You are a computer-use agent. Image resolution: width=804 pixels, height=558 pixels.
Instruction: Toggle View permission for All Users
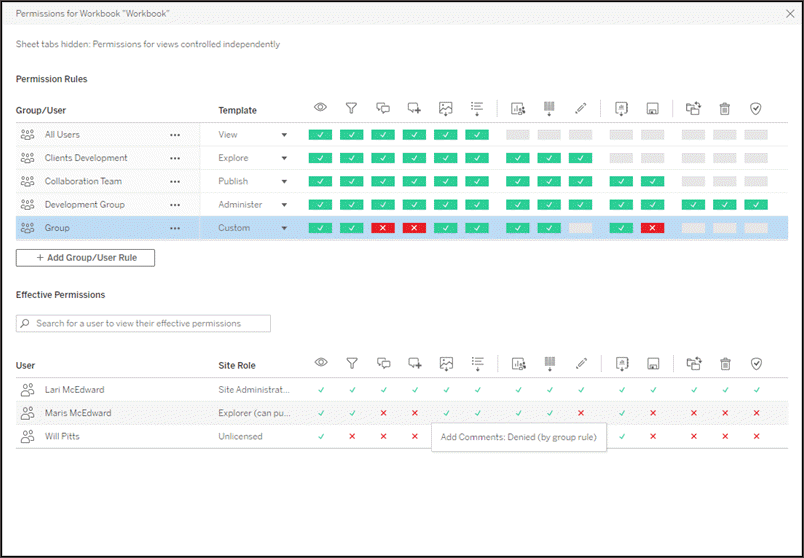click(x=320, y=135)
